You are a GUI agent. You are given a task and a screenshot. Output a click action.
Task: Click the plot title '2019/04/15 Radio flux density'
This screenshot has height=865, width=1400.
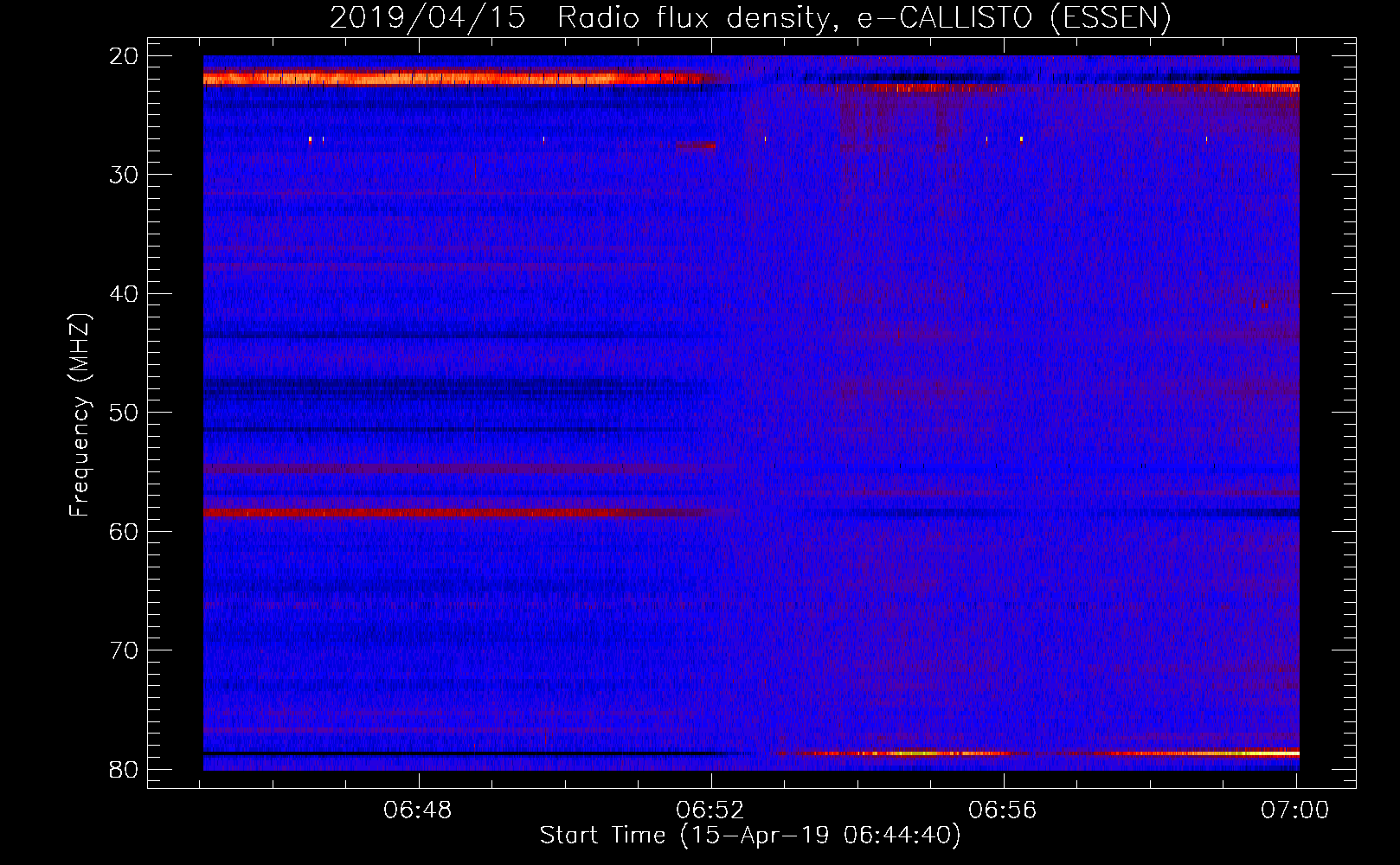click(749, 17)
